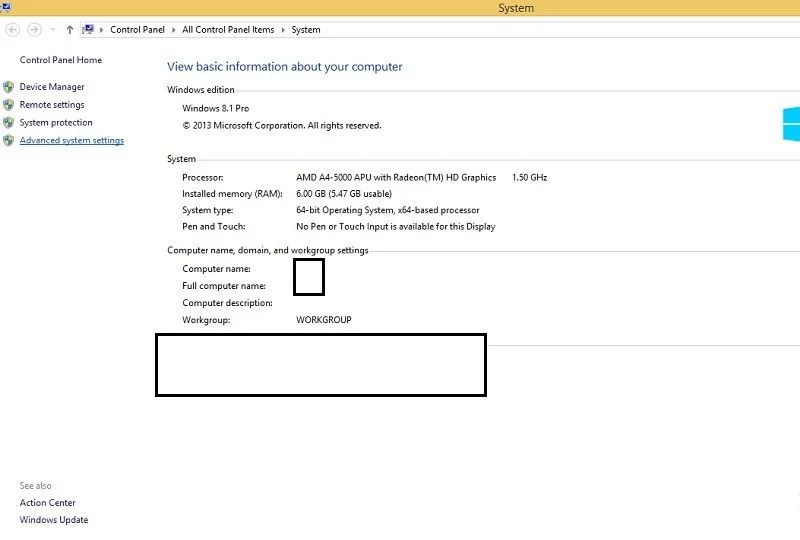800x540 pixels.
Task: Click the 'See also' heading
Action: click(35, 486)
